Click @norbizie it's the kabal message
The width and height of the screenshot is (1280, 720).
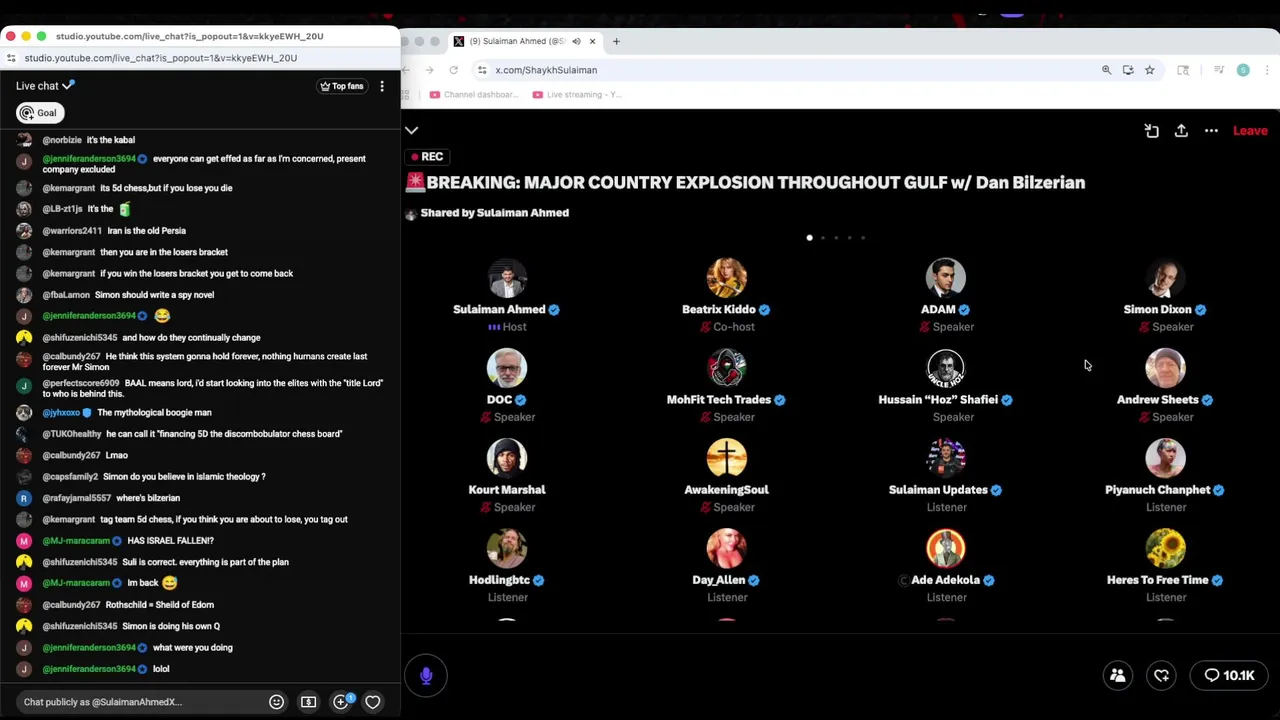200,140
